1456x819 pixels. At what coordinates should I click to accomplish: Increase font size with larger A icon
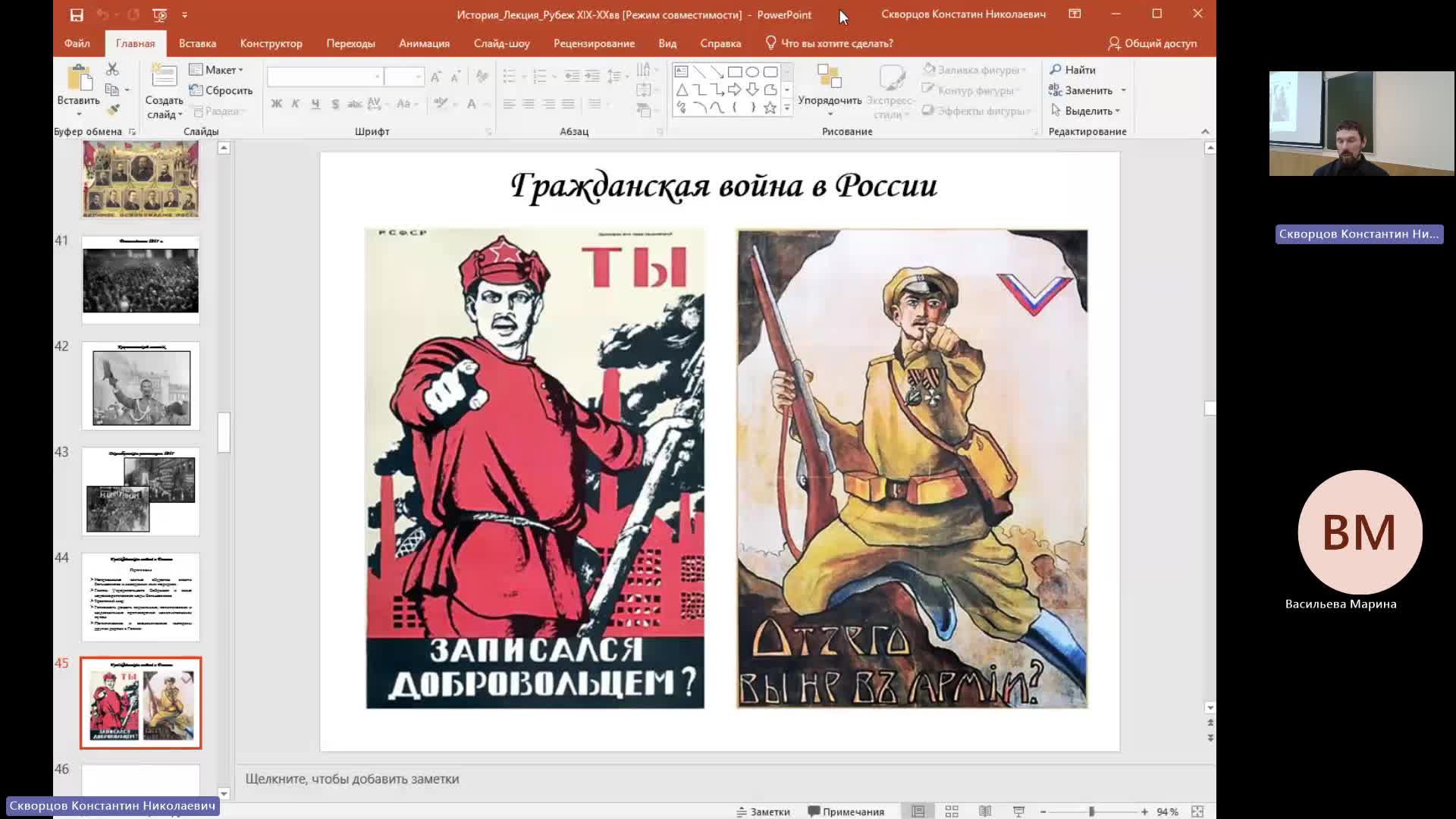(x=435, y=77)
